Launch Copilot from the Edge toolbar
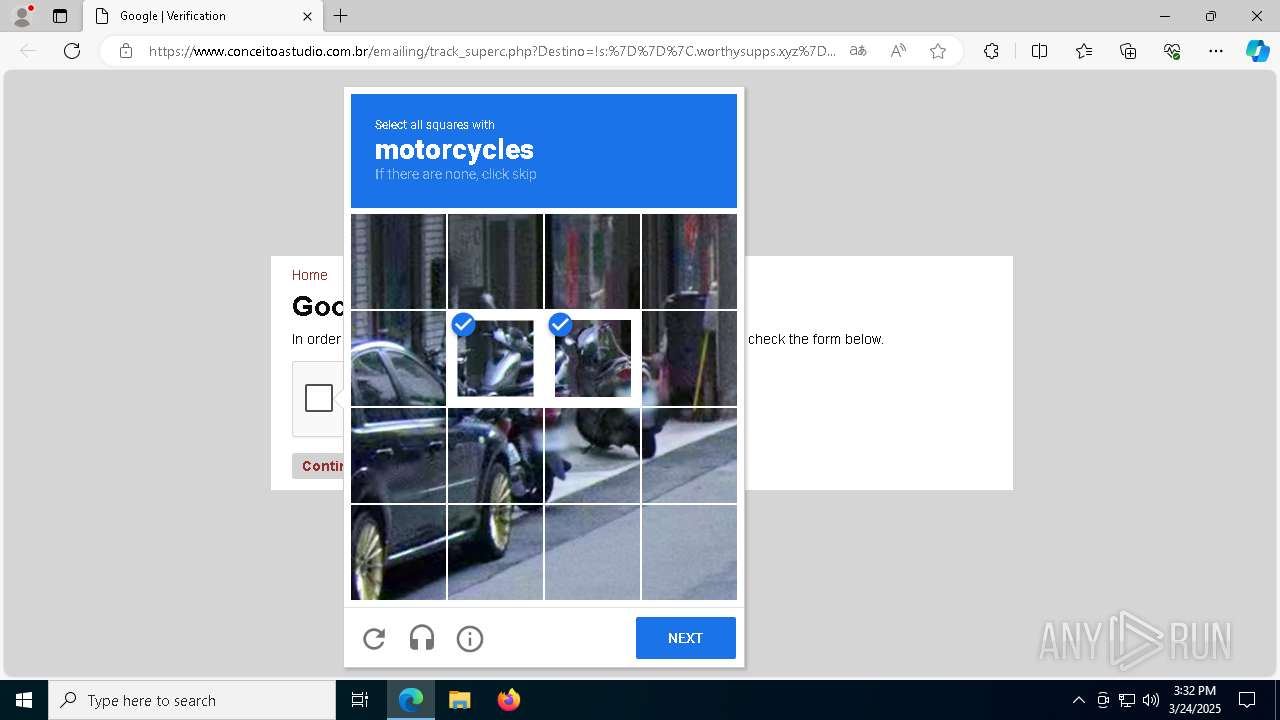Image resolution: width=1280 pixels, height=720 pixels. (1257, 51)
